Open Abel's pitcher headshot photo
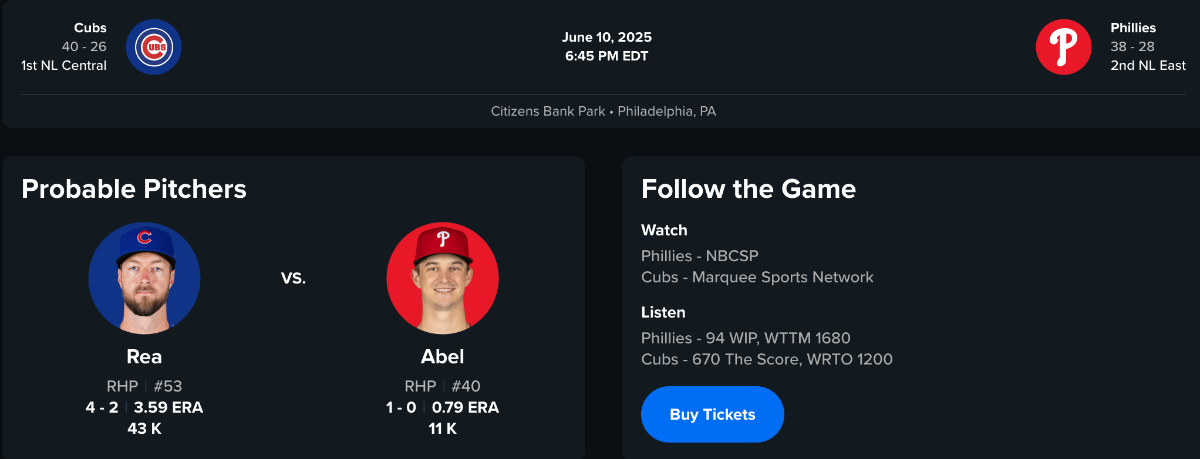Image resolution: width=1200 pixels, height=459 pixels. [442, 278]
